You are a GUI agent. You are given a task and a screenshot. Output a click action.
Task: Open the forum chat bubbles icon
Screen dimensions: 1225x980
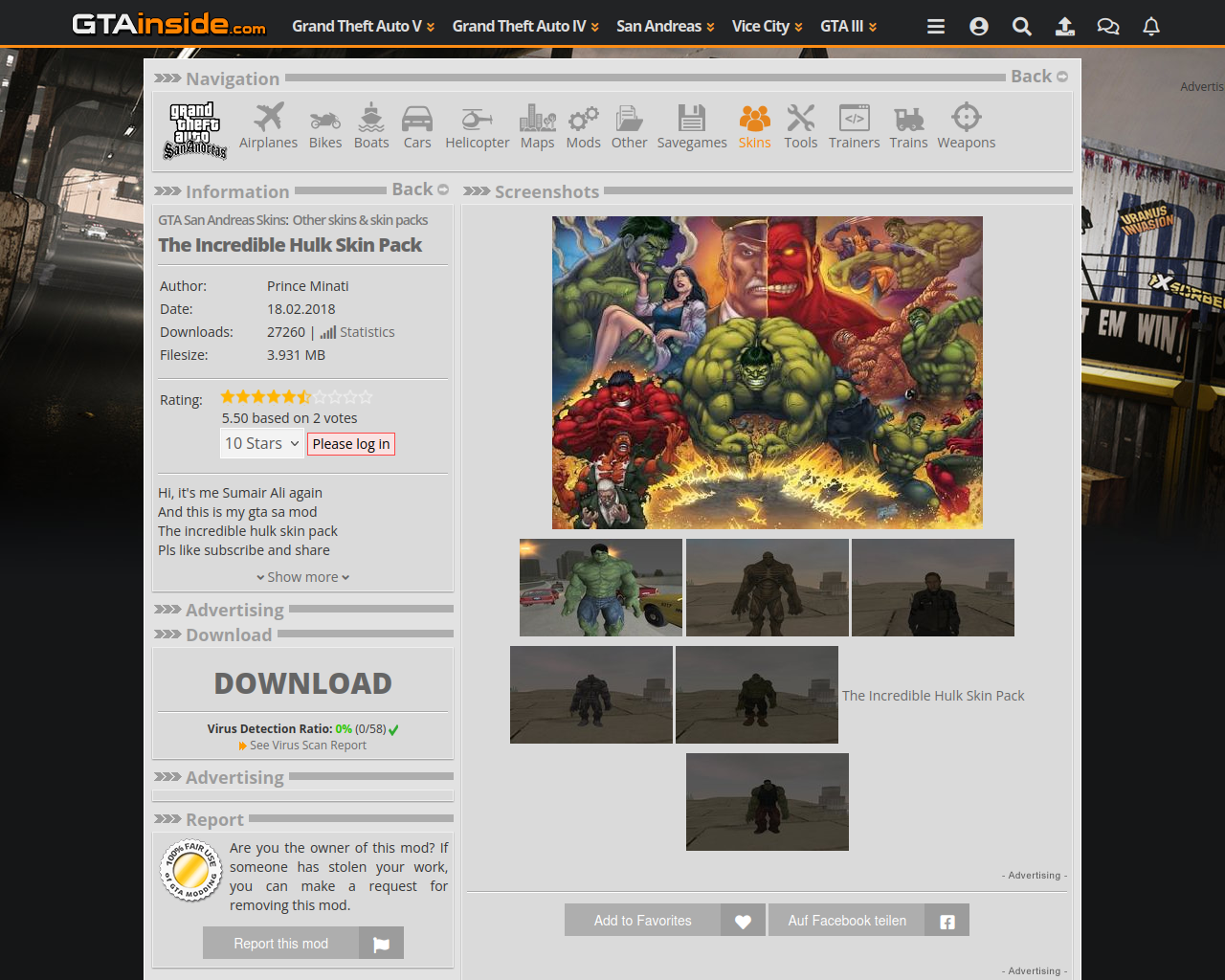point(1108,27)
